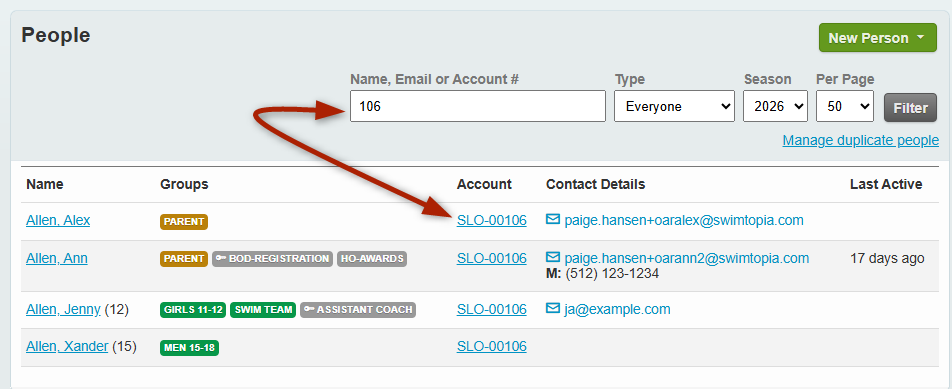
Task: Open account SLO-00106 in Alex Allen row
Action: point(492,220)
